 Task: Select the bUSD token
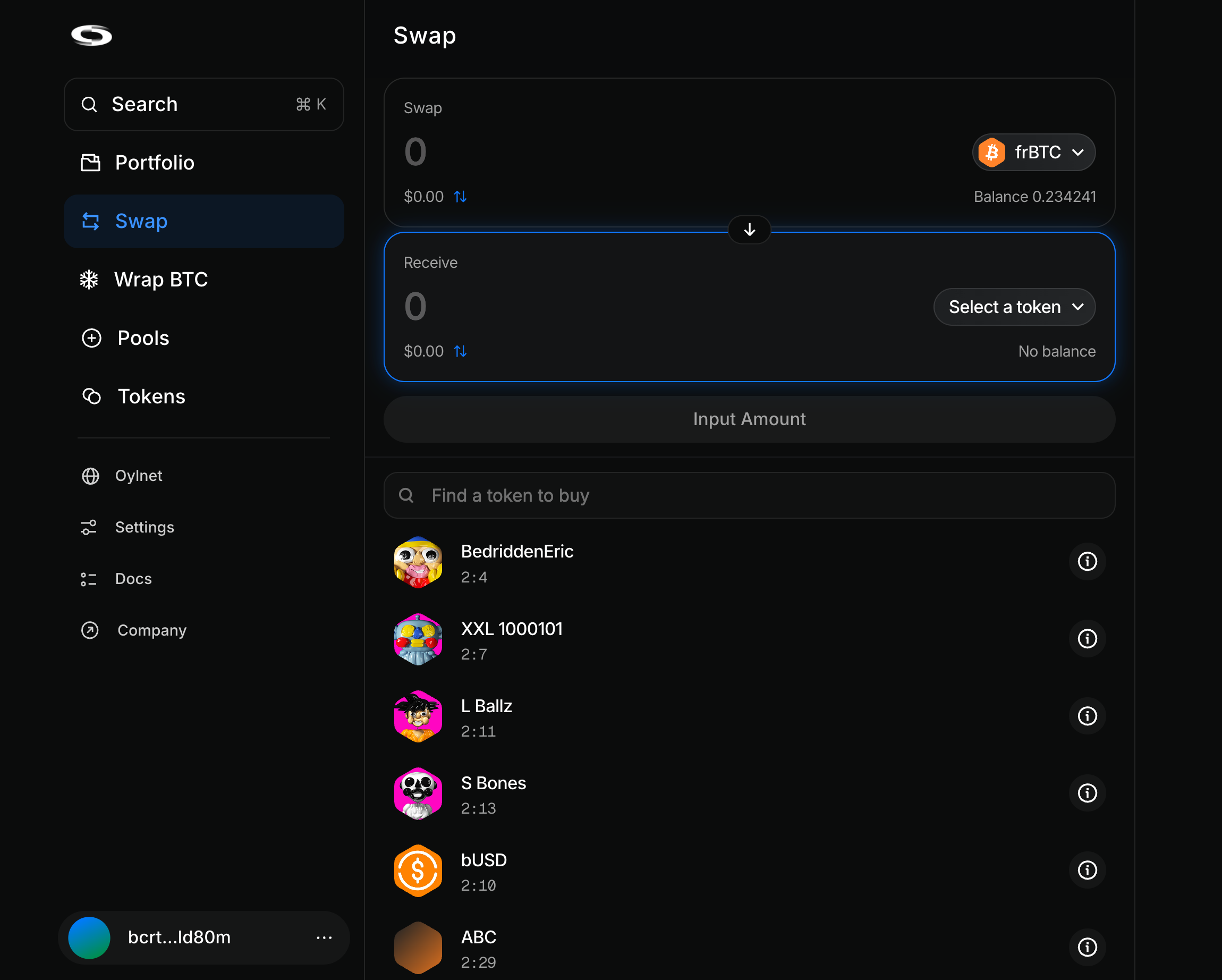(x=749, y=871)
